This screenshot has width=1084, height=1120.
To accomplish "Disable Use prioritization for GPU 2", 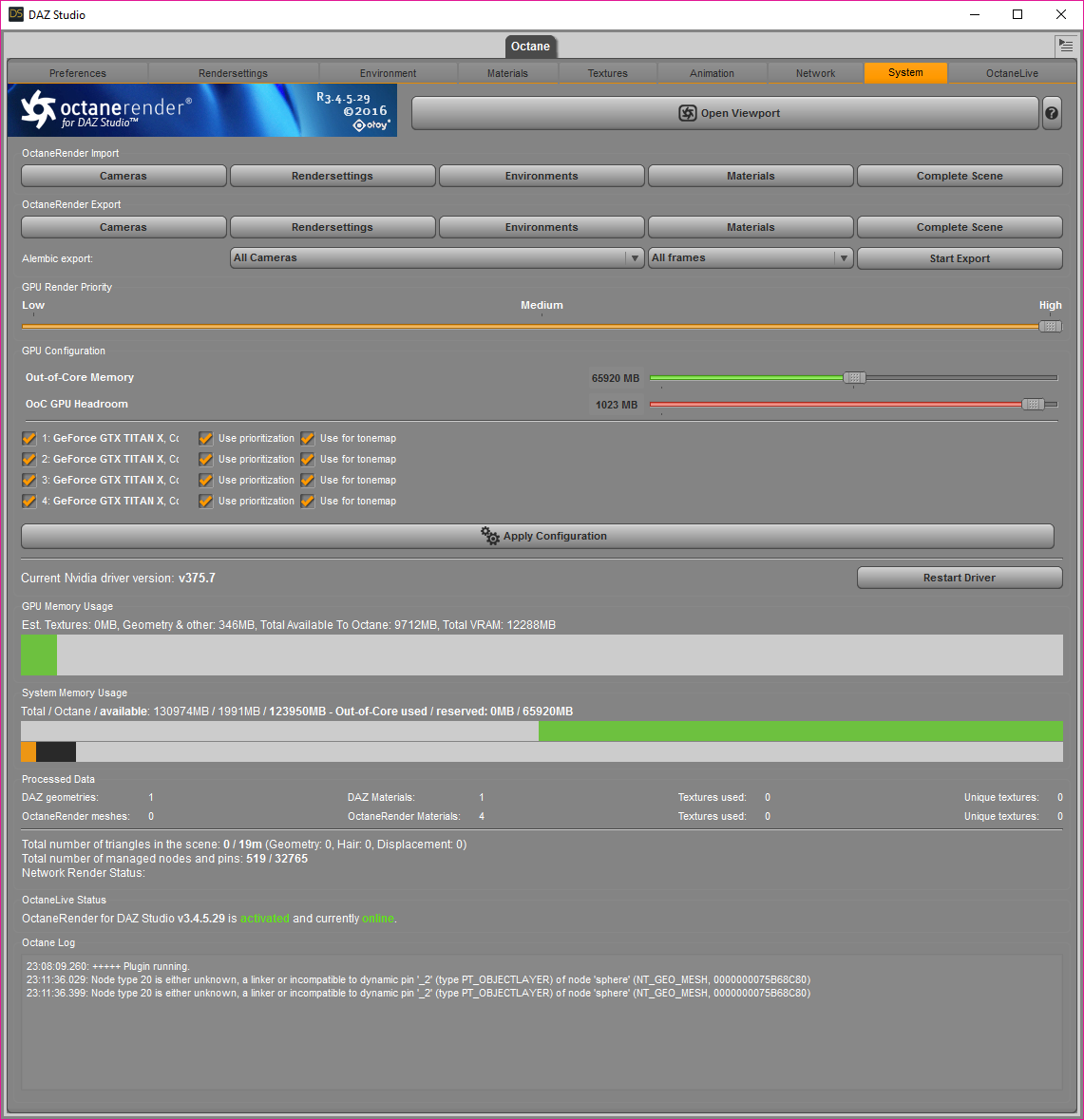I will pos(206,459).
